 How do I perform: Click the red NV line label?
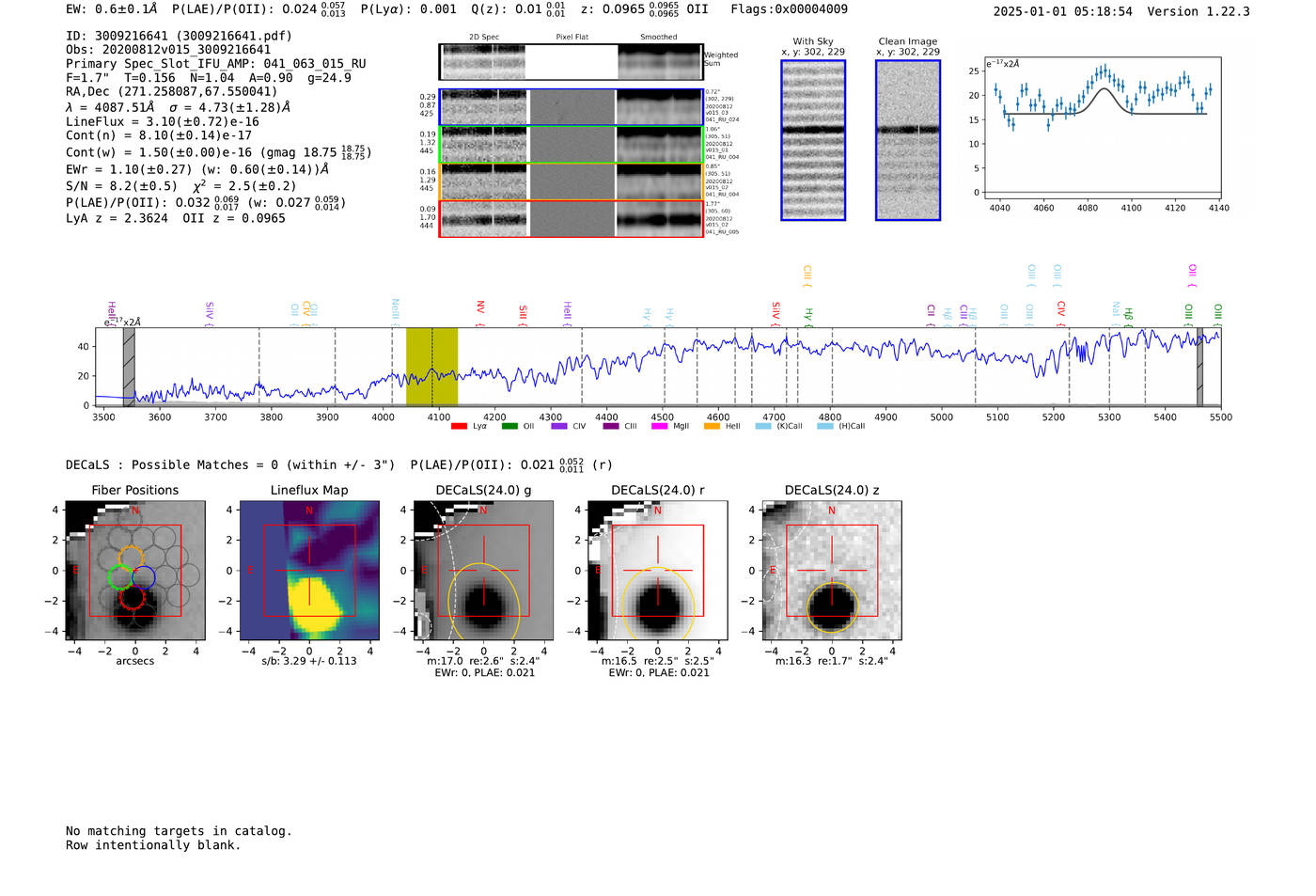coord(480,312)
